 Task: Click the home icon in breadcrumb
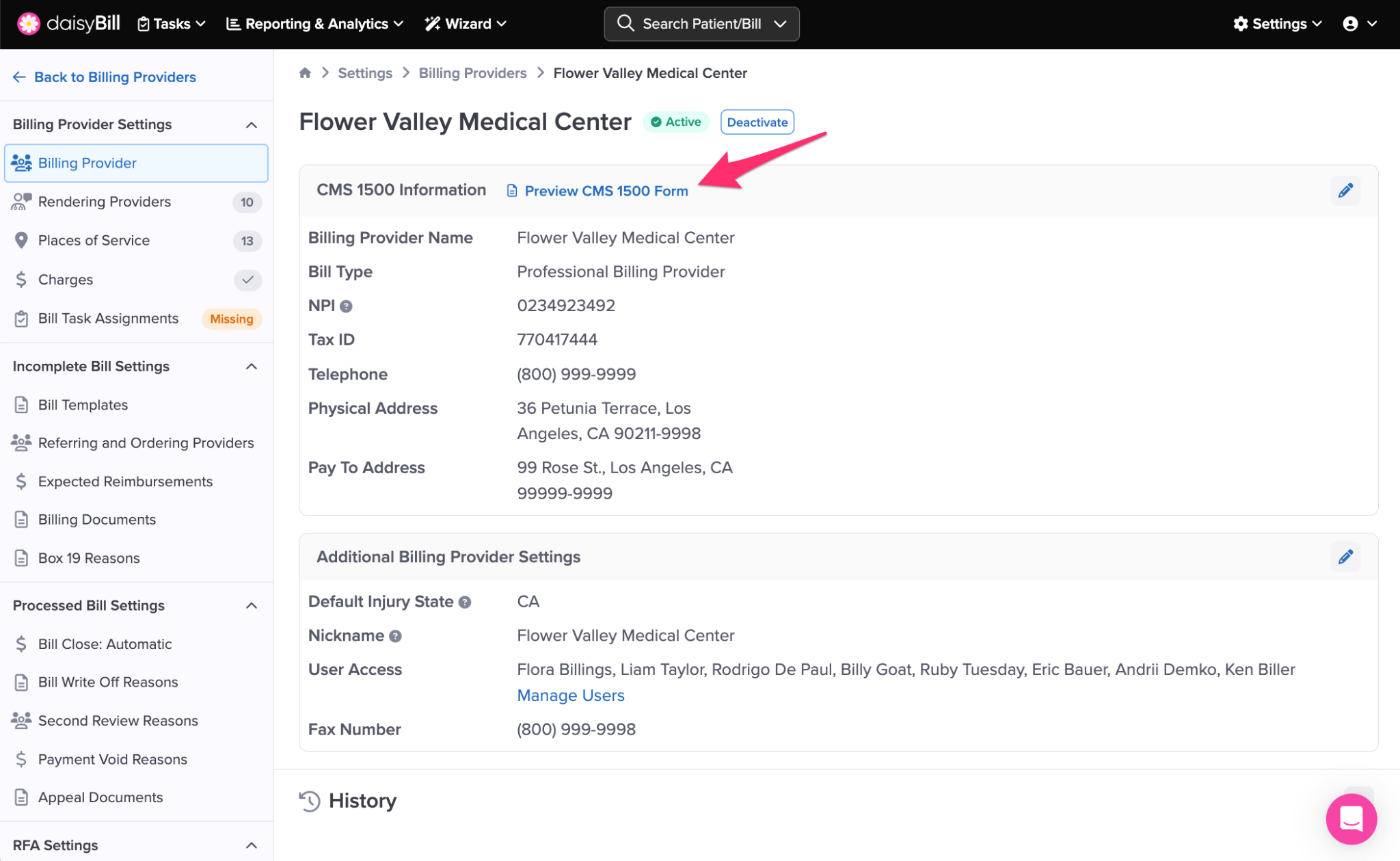305,73
